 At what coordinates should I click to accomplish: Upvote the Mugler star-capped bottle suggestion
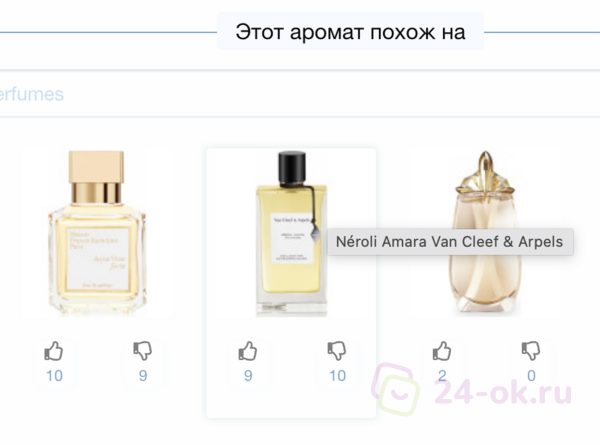tap(442, 351)
